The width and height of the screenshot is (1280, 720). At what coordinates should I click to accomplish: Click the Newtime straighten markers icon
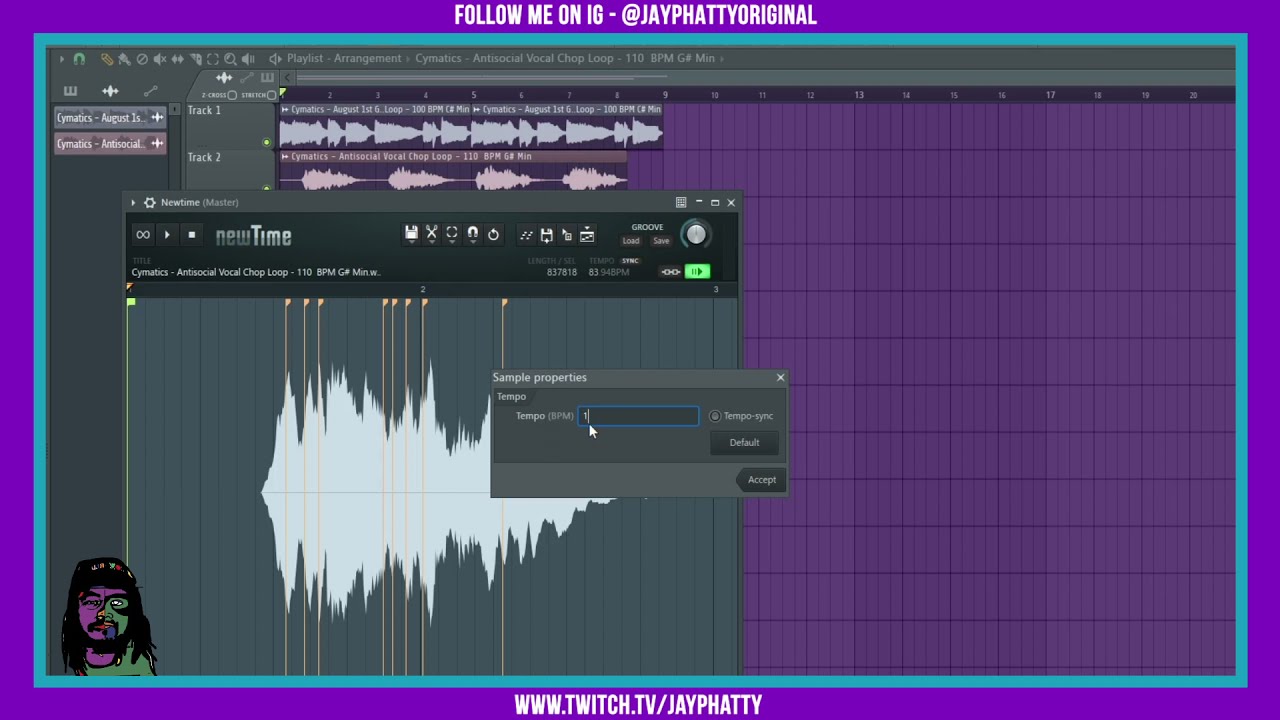pyautogui.click(x=526, y=235)
